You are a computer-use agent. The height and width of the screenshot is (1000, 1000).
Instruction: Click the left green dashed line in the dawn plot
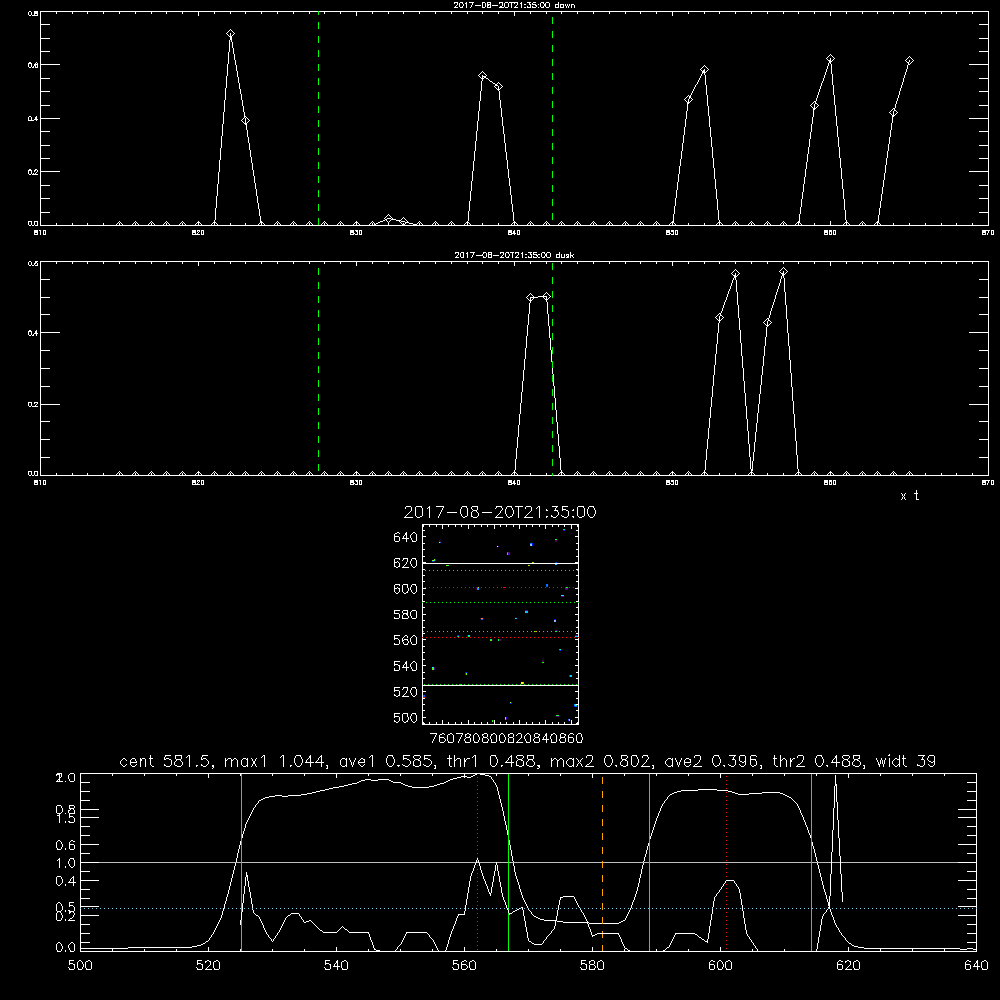(318, 119)
